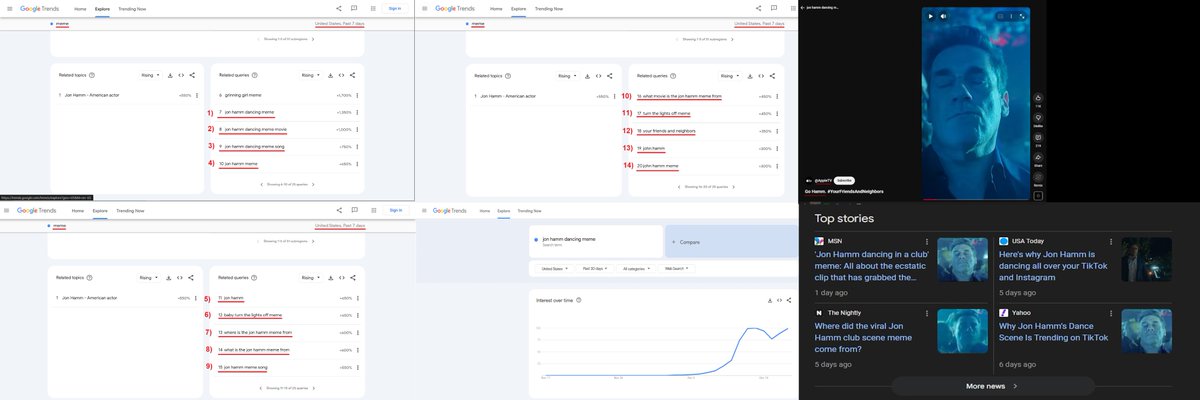Image resolution: width=1200 pixels, height=400 pixels.
Task: Select Trending Now in the window listing queries 16–20
Action: 548,8
